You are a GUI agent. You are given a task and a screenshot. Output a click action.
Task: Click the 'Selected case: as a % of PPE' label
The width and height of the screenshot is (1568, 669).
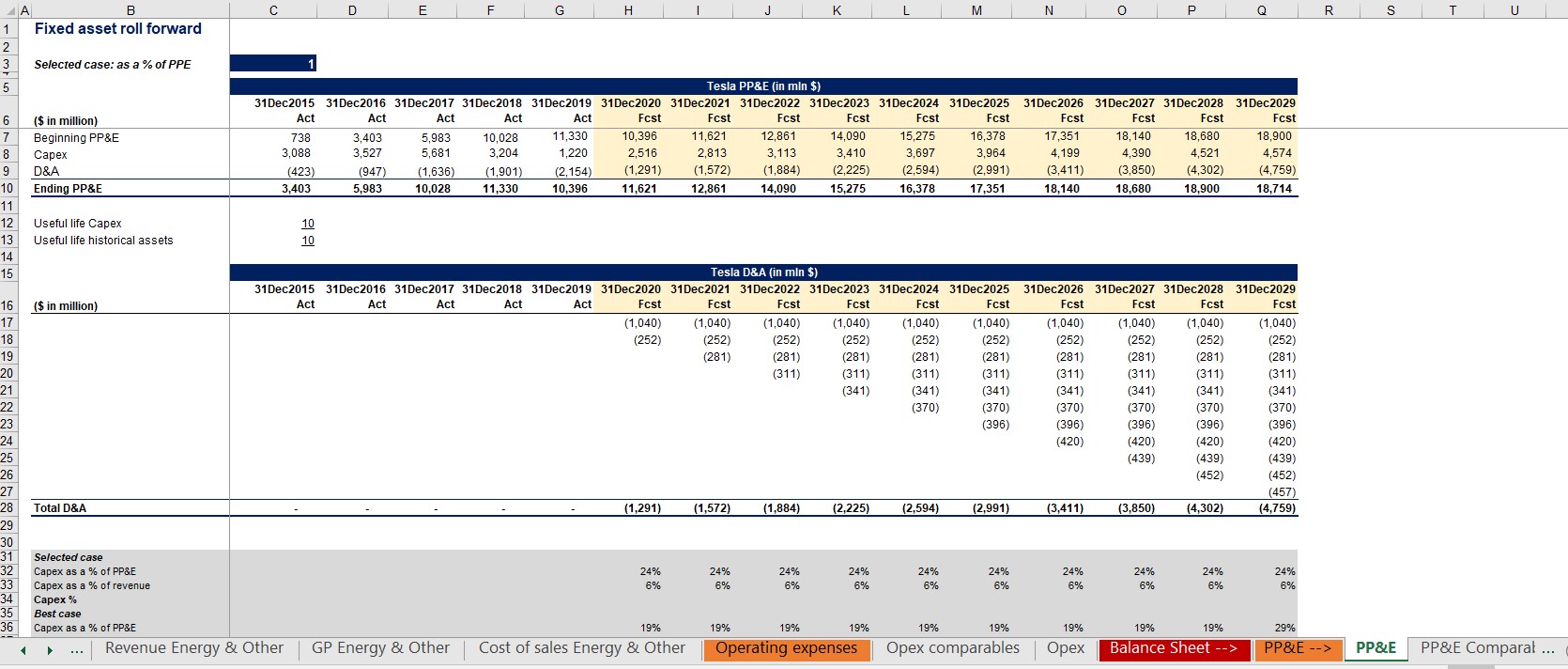113,65
